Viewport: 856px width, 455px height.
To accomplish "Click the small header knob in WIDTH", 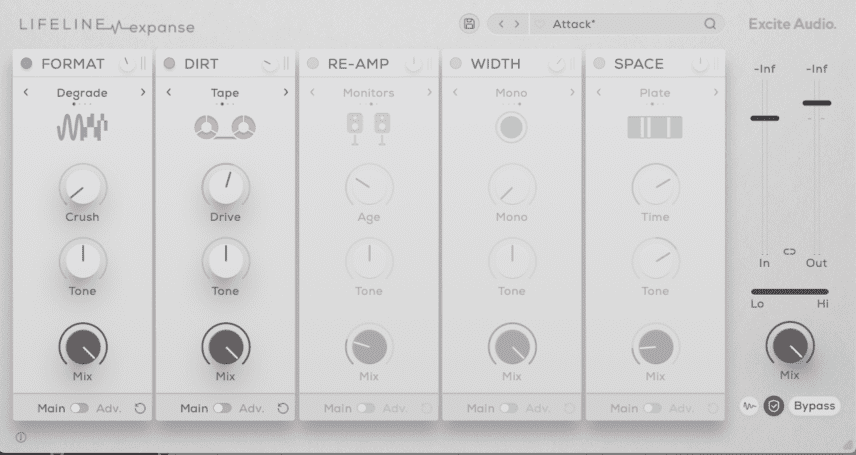I will coord(556,64).
